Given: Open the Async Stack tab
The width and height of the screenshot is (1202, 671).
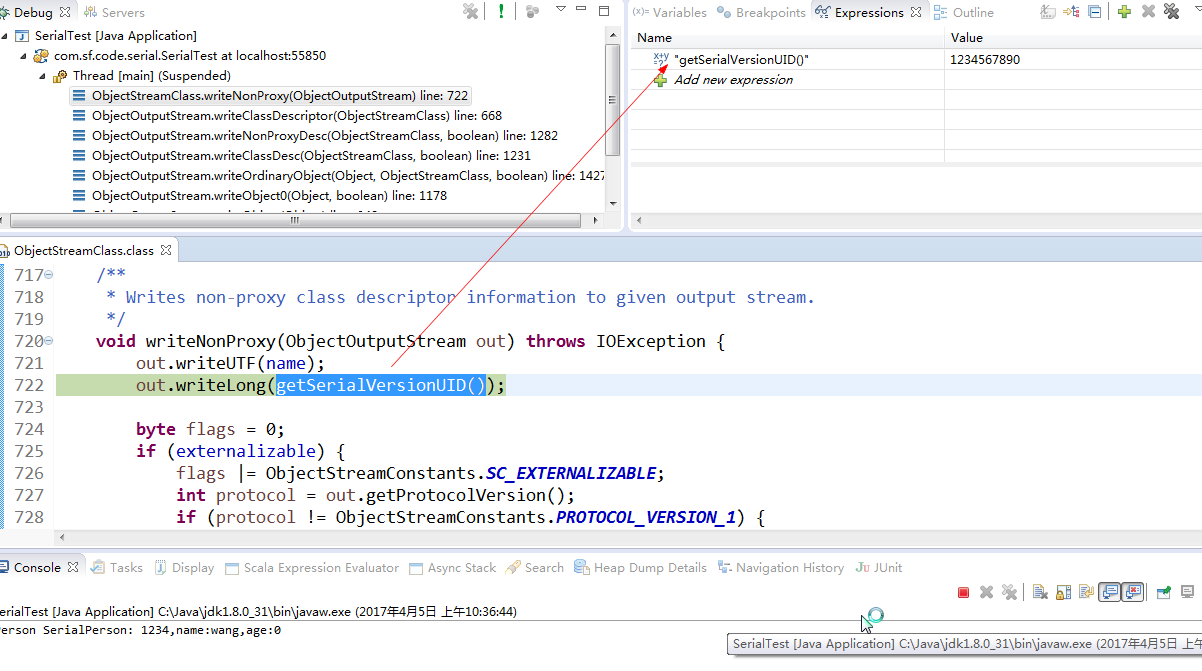Looking at the screenshot, I should click(x=452, y=567).
